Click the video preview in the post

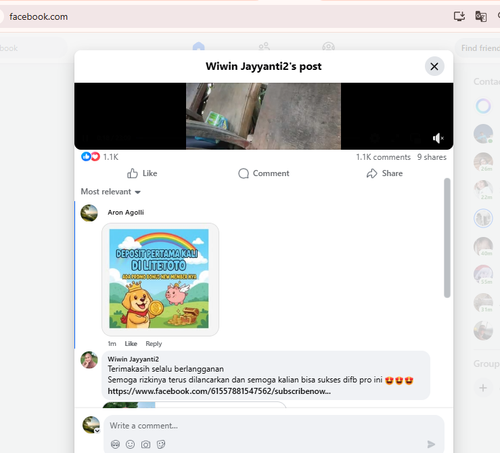263,116
